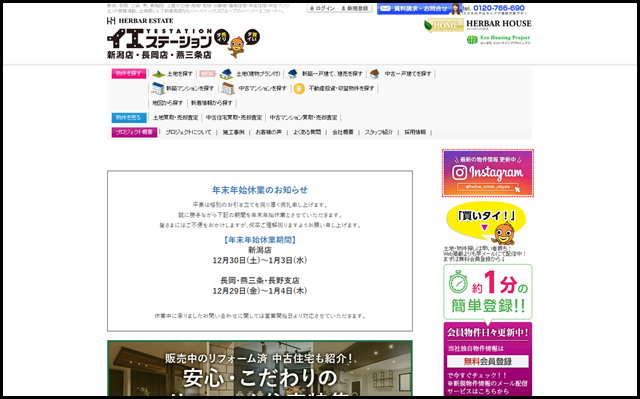Viewport: 640px width, 399px height.
Task: Select the used detached house search 中古一戸建て
Action: [401, 74]
